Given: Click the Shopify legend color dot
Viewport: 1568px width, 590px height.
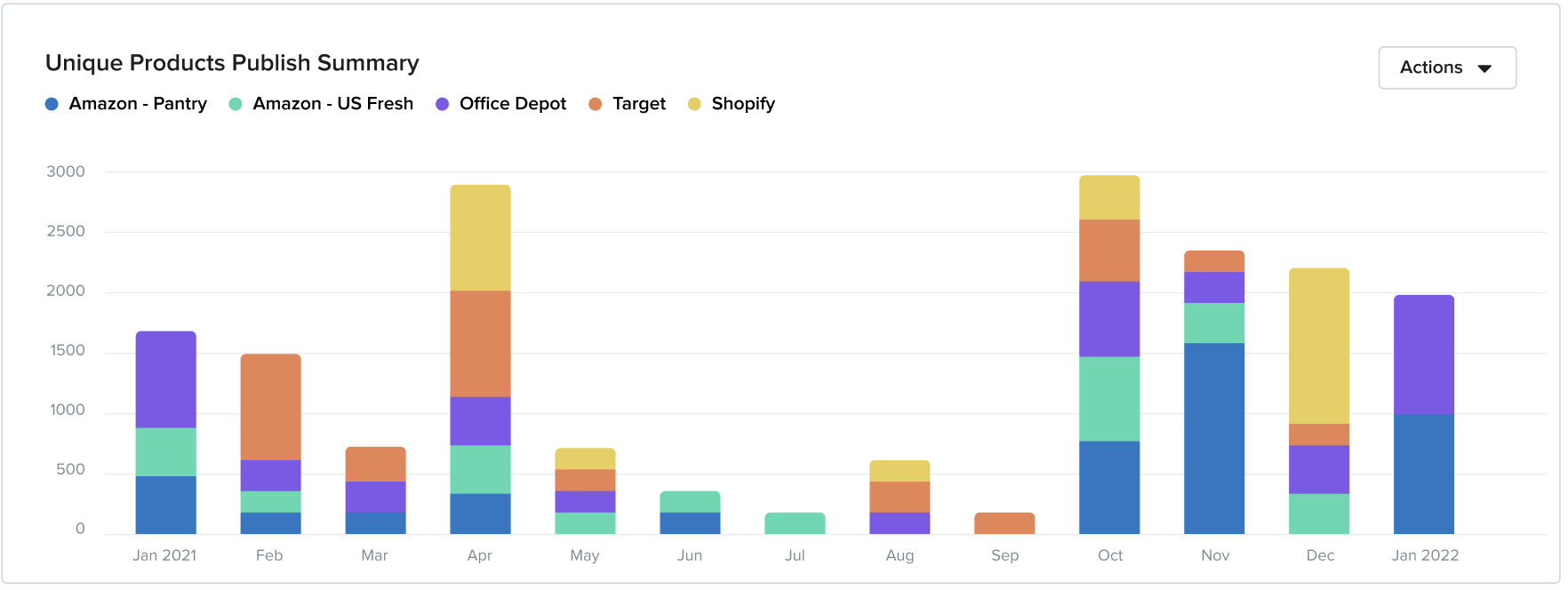Looking at the screenshot, I should 695,104.
